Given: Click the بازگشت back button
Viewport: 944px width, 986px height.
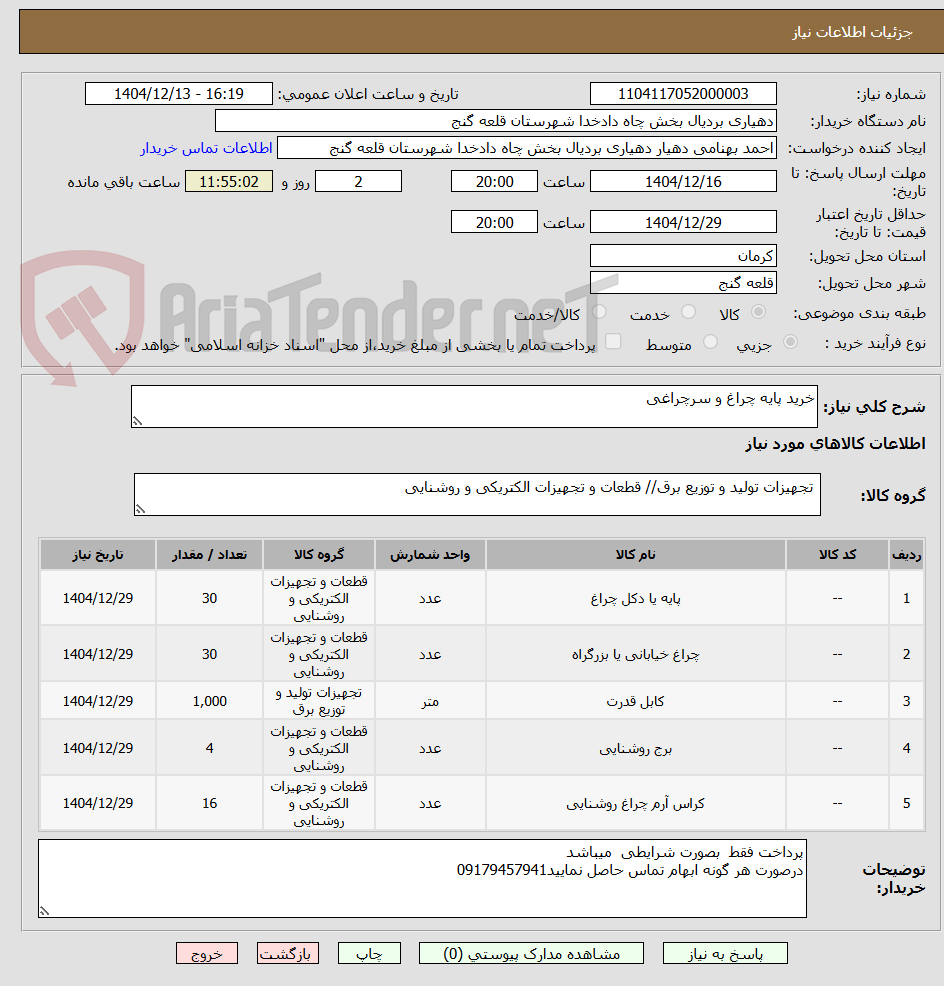Looking at the screenshot, I should click(288, 954).
